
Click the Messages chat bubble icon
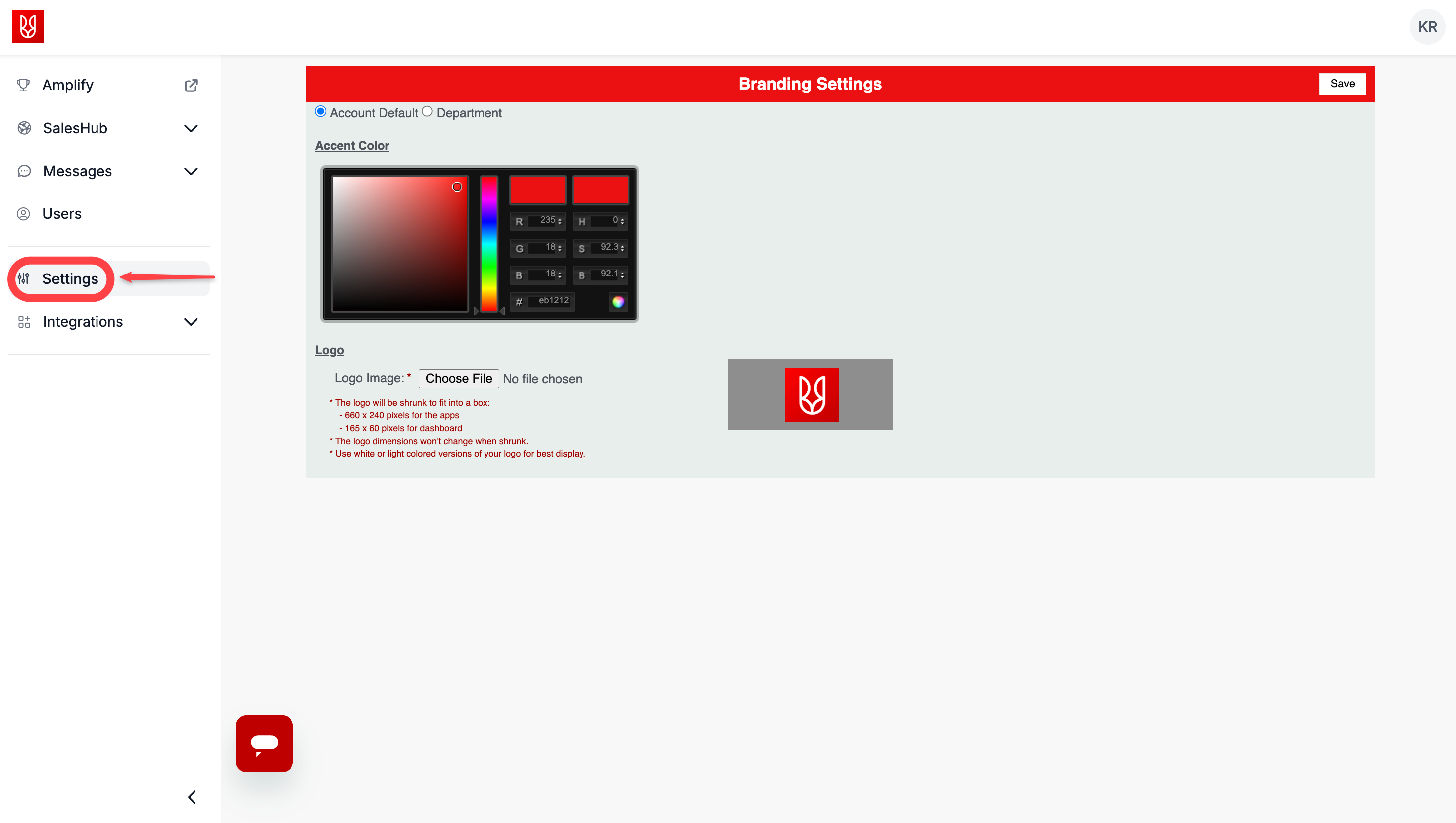pos(24,171)
